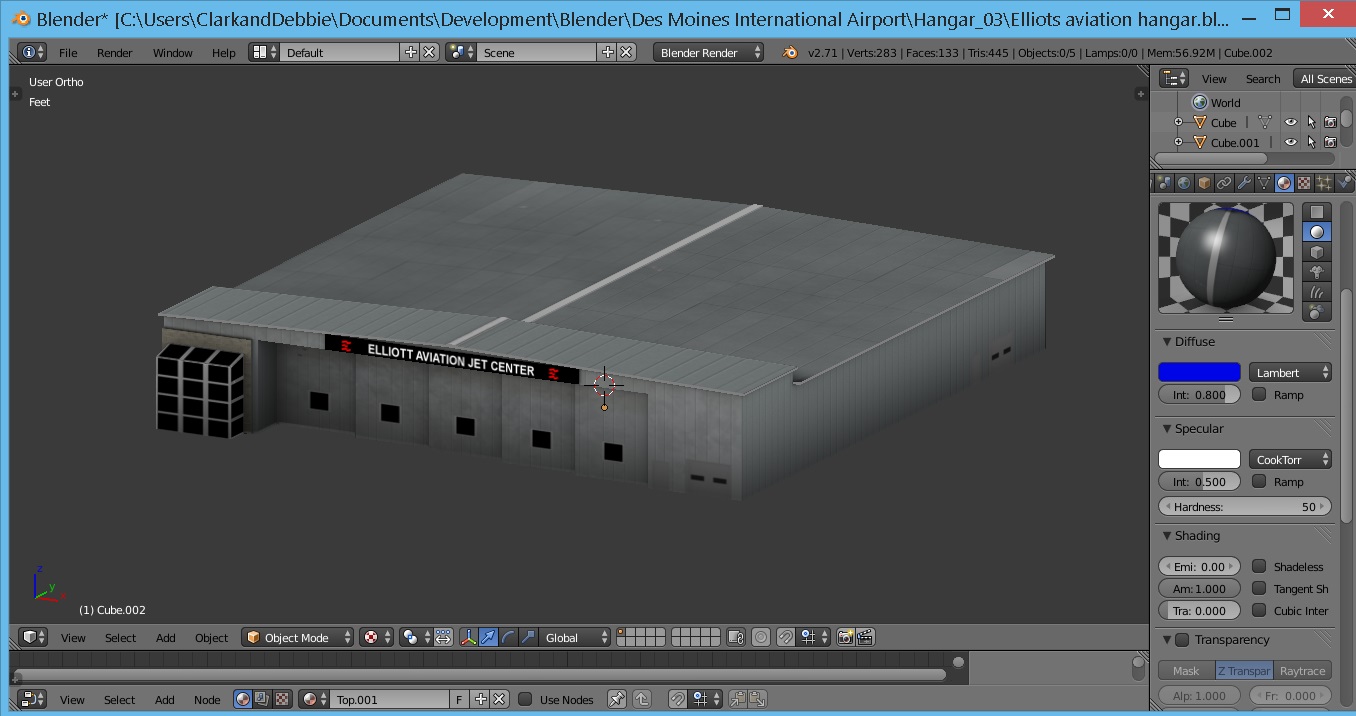
Task: Hide Cube object using its eye icon
Action: pos(1290,122)
